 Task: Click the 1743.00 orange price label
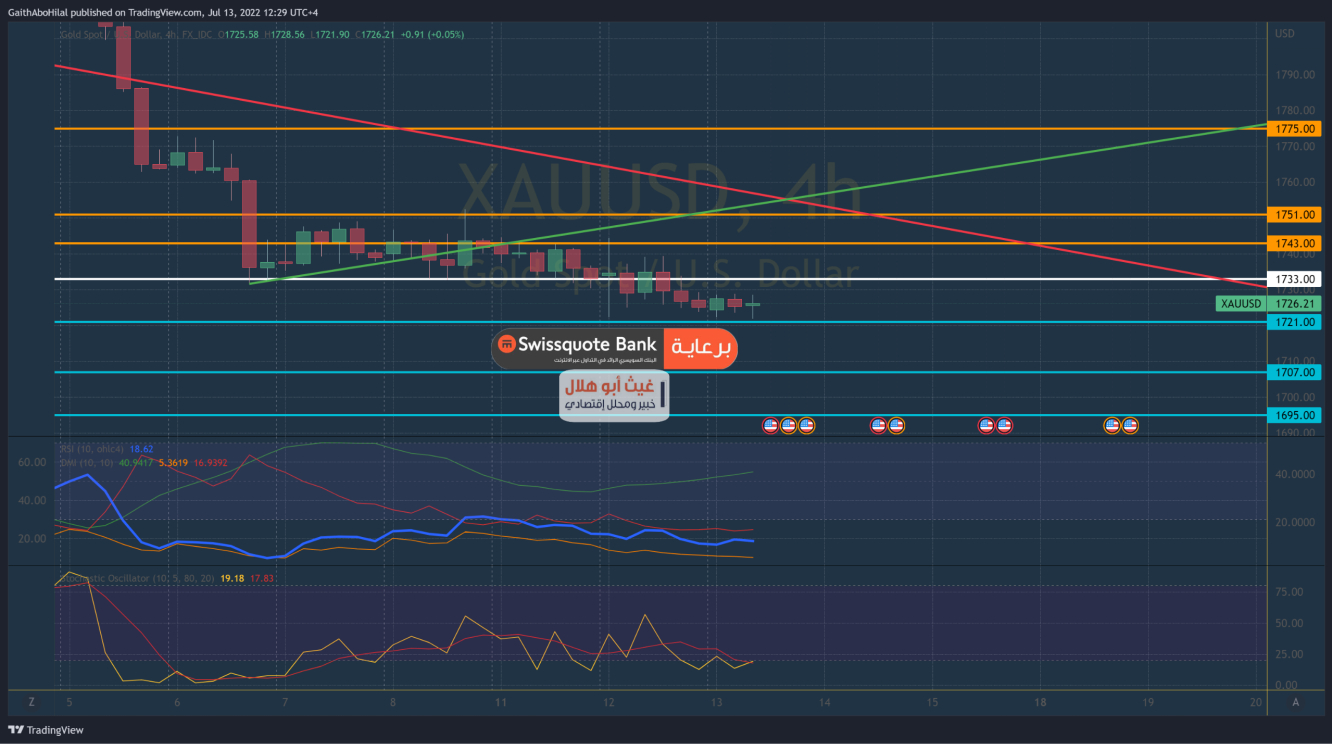tap(1293, 243)
